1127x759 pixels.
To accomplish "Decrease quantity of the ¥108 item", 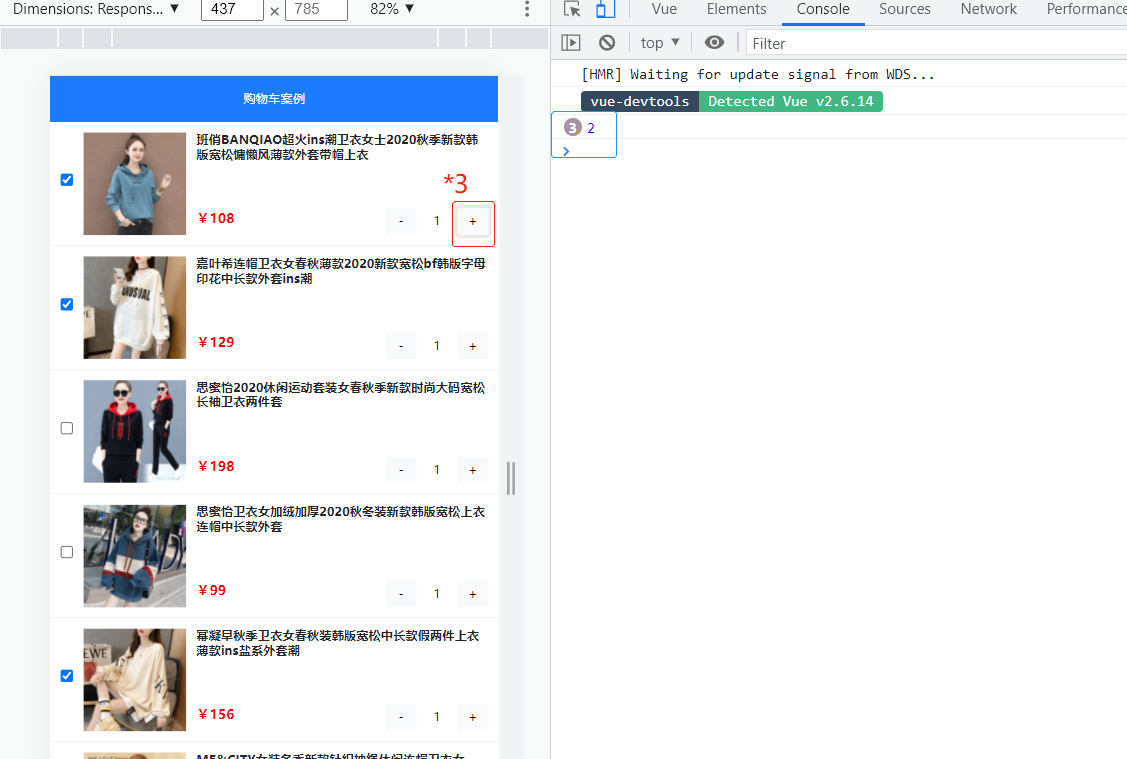I will pos(401,221).
